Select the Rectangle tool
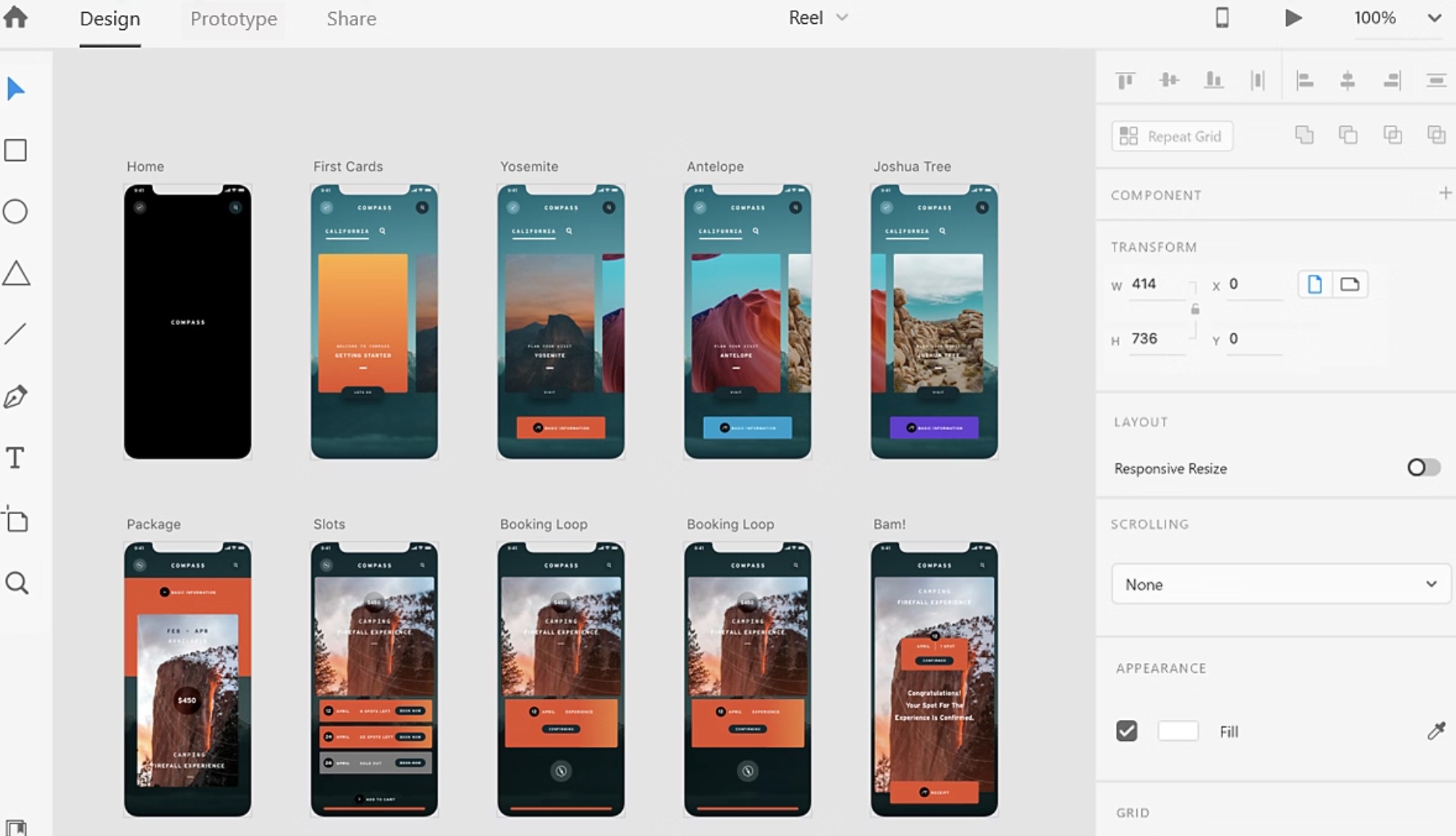 tap(16, 151)
